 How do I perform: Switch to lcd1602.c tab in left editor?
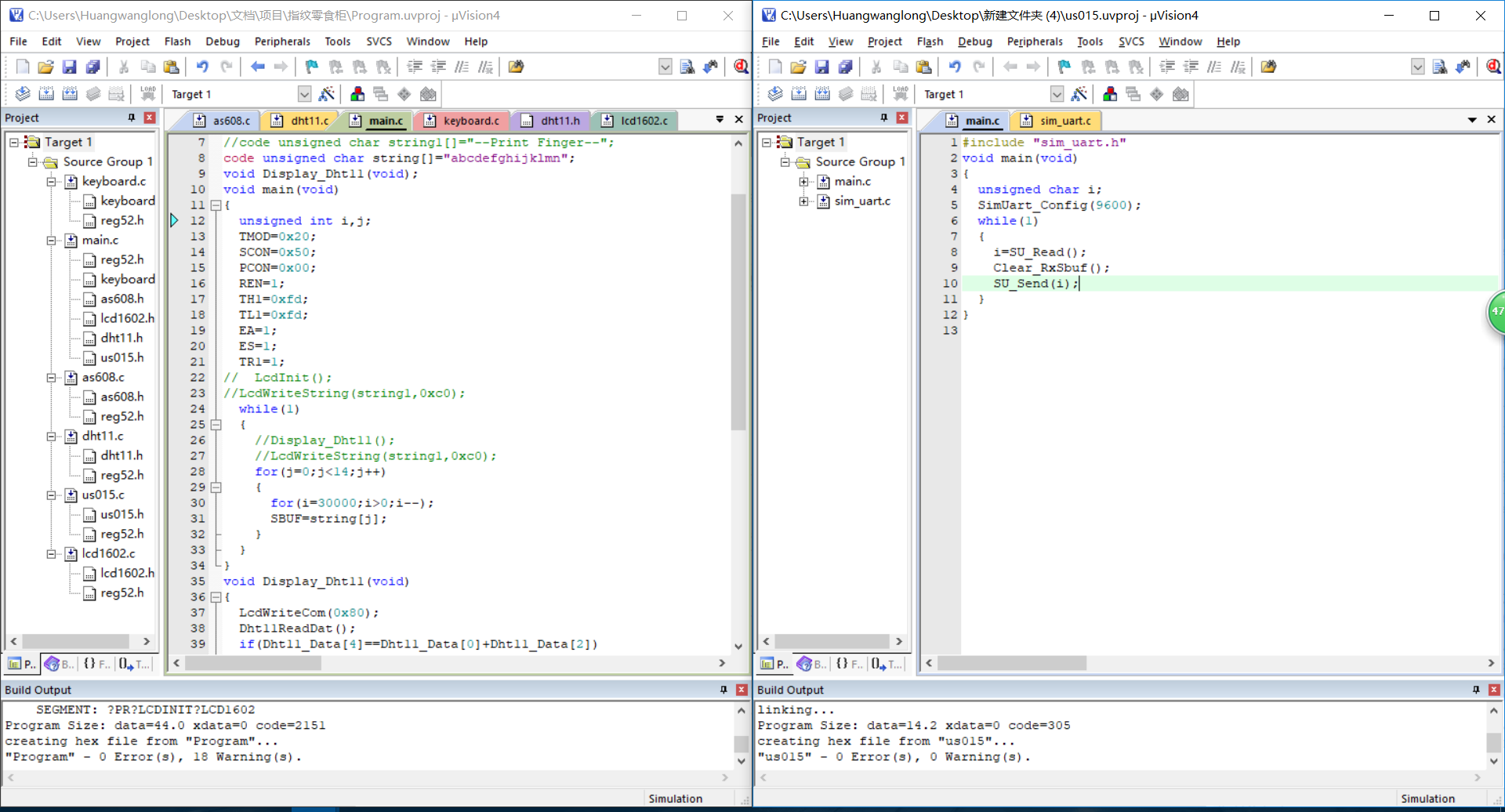pos(636,121)
